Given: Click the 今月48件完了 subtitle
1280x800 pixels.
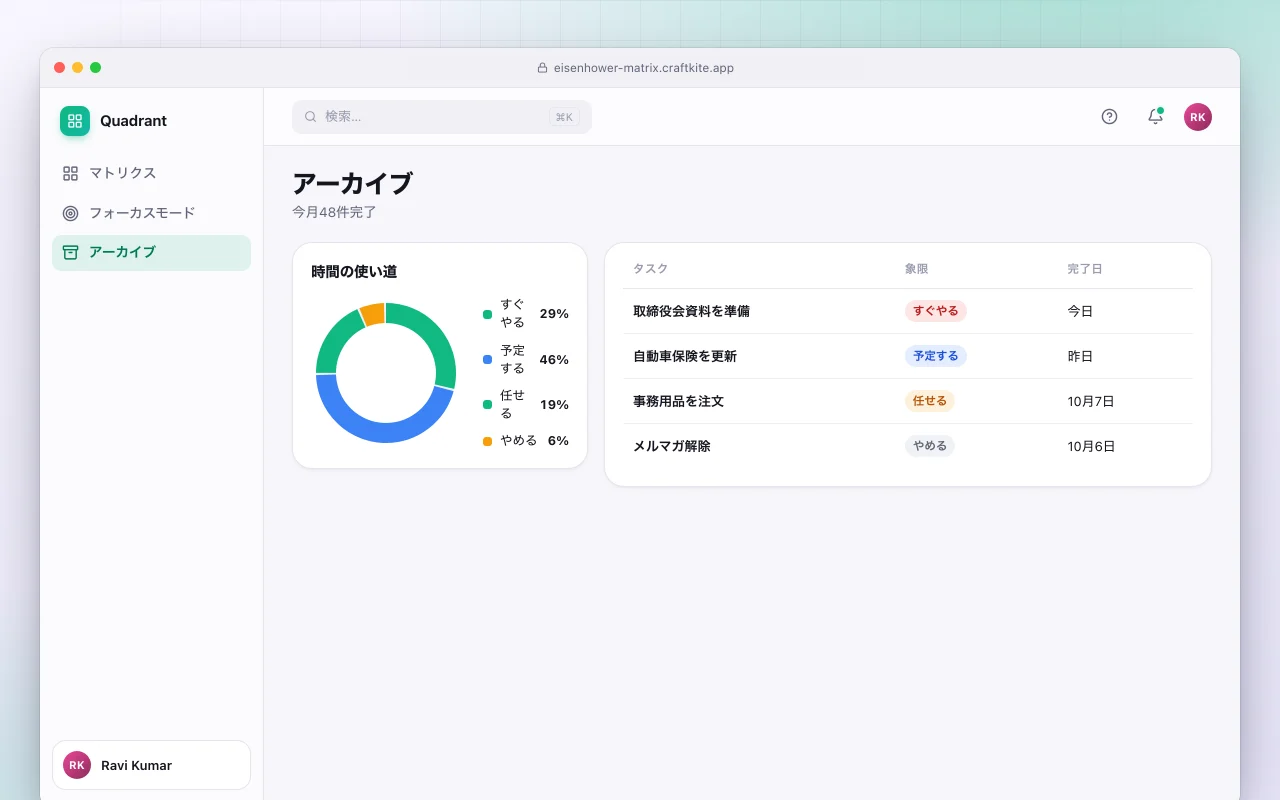Looking at the screenshot, I should point(334,212).
